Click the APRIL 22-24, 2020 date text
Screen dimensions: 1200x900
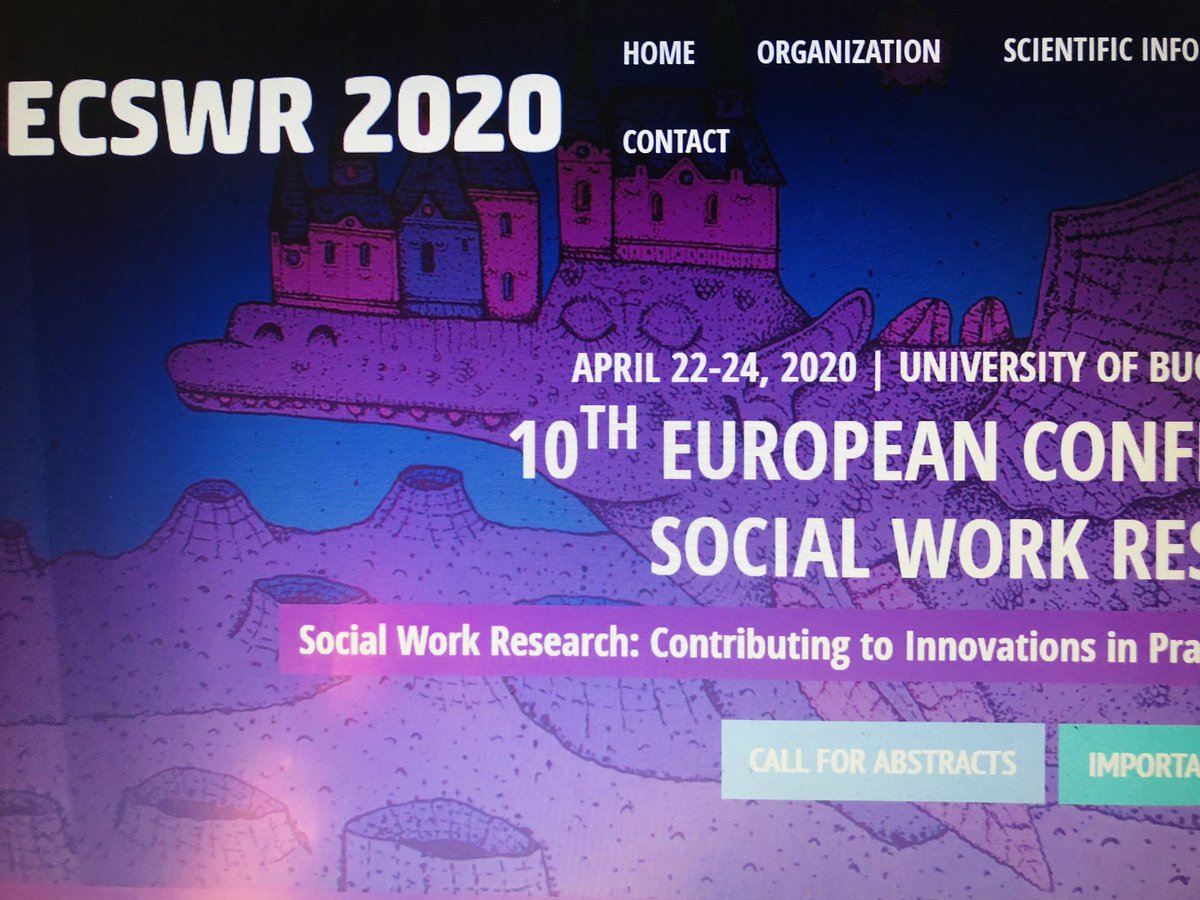714,369
